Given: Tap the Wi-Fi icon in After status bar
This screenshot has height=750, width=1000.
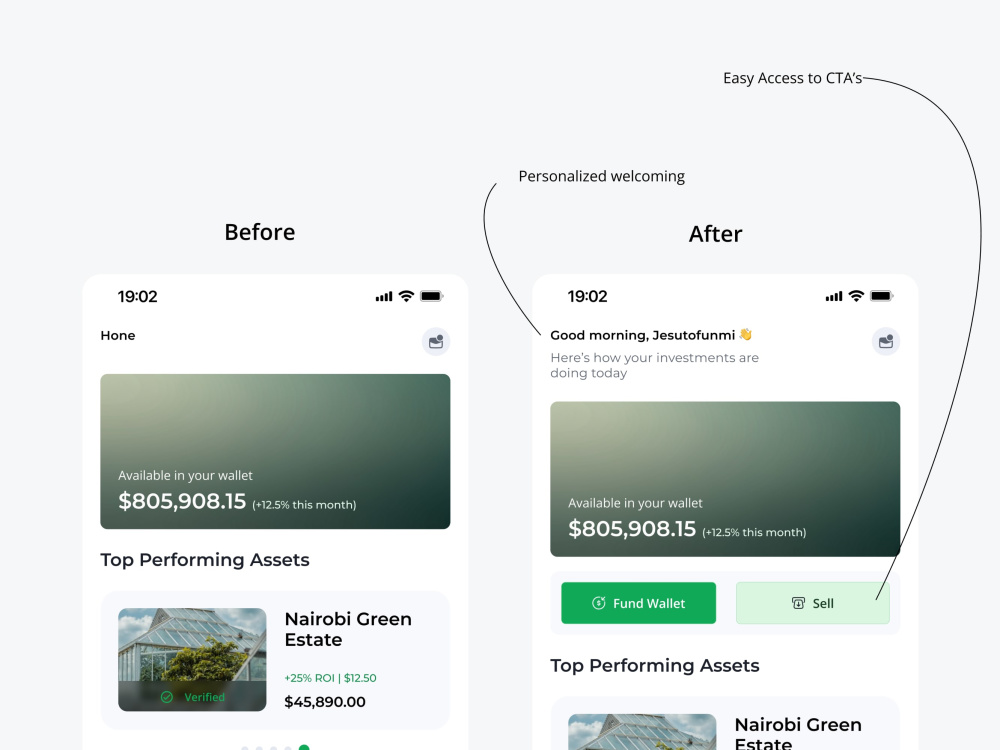Looking at the screenshot, I should click(x=857, y=296).
